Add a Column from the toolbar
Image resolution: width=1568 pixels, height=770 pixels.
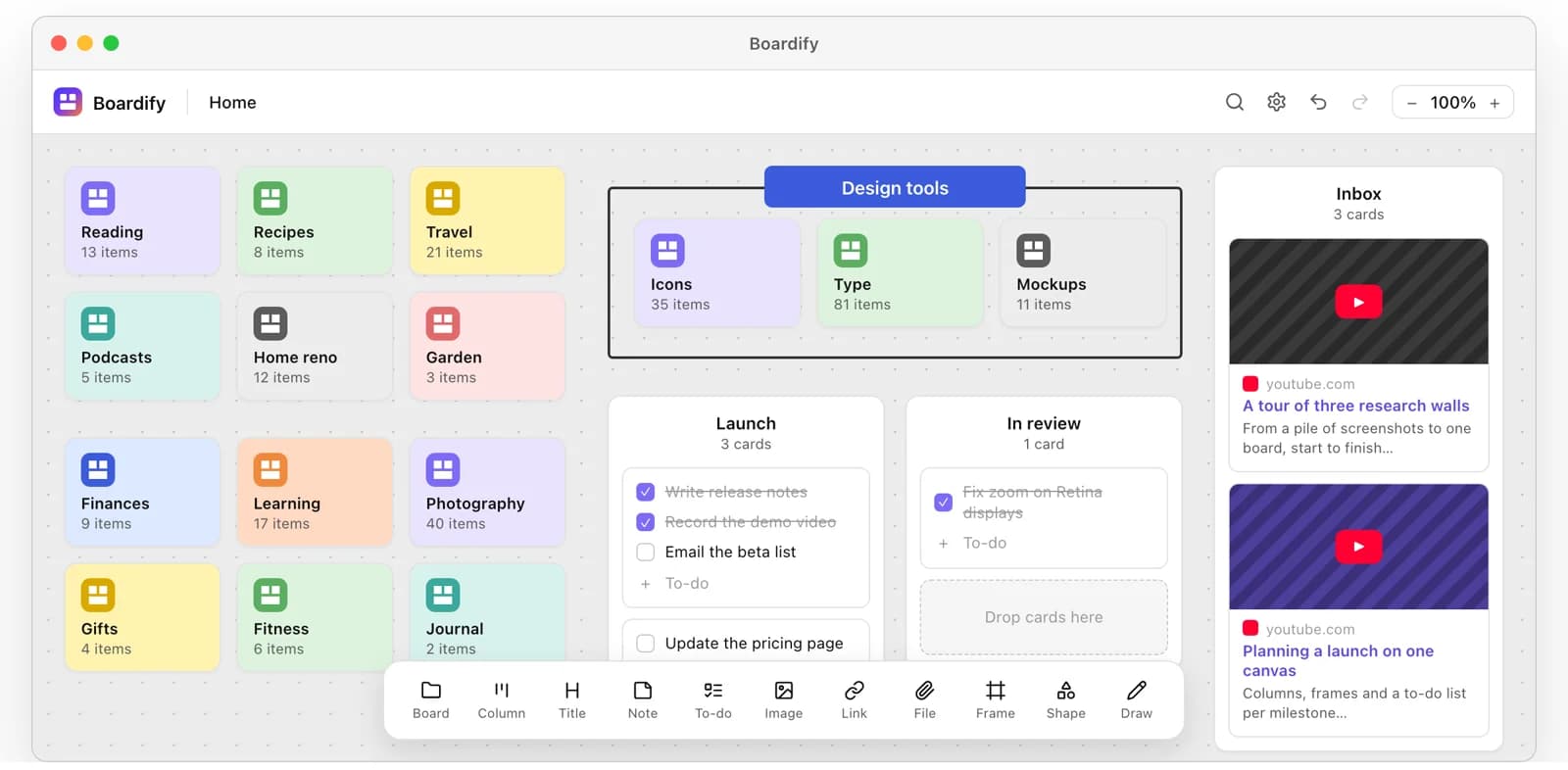pyautogui.click(x=501, y=700)
